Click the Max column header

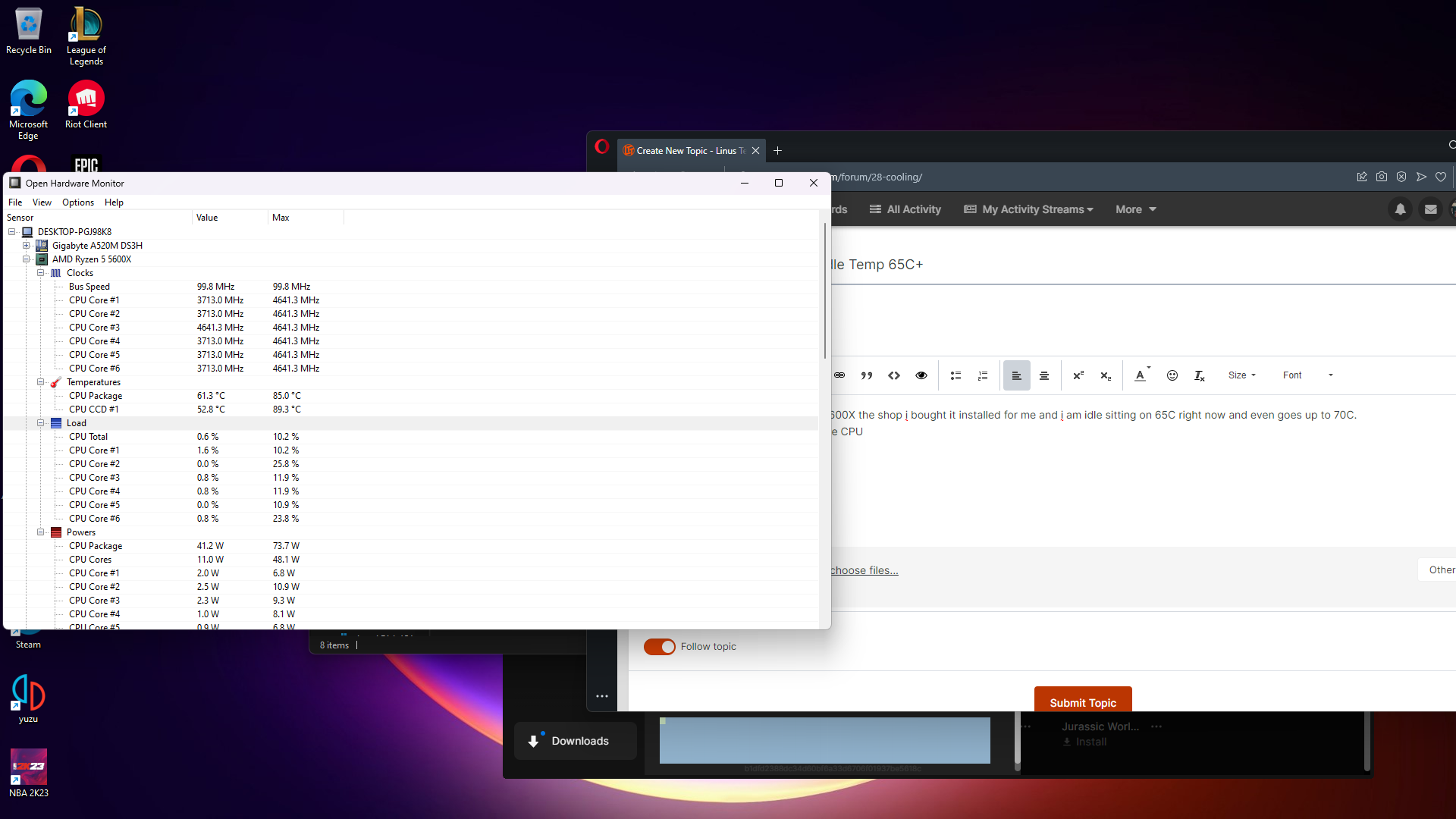306,218
